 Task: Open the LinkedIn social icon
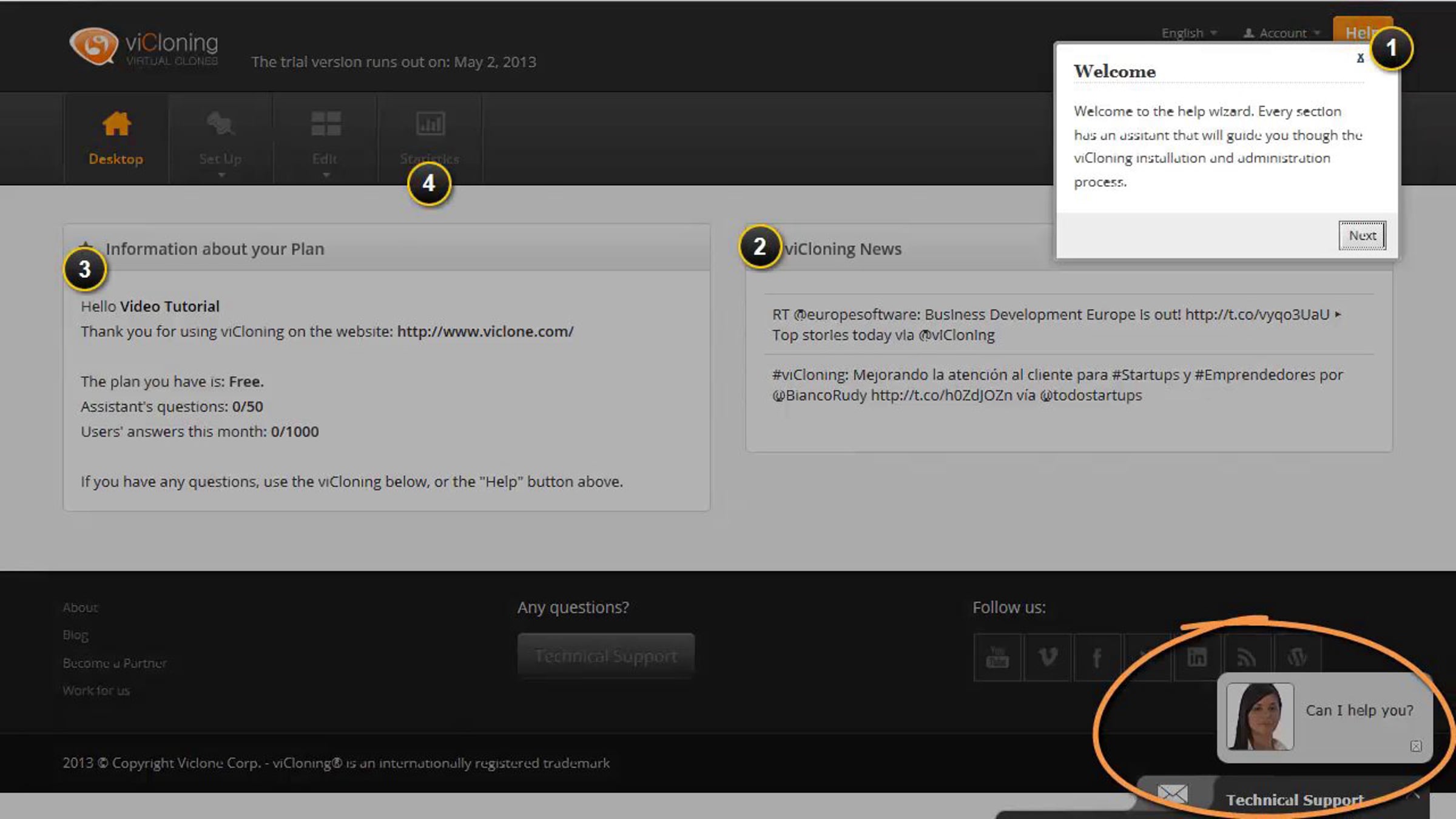coord(1197,657)
